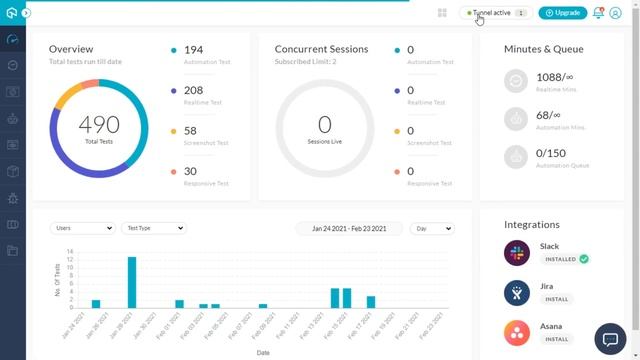Open the Dashboard sidebar icon
The image size is (640, 360).
coord(13,39)
